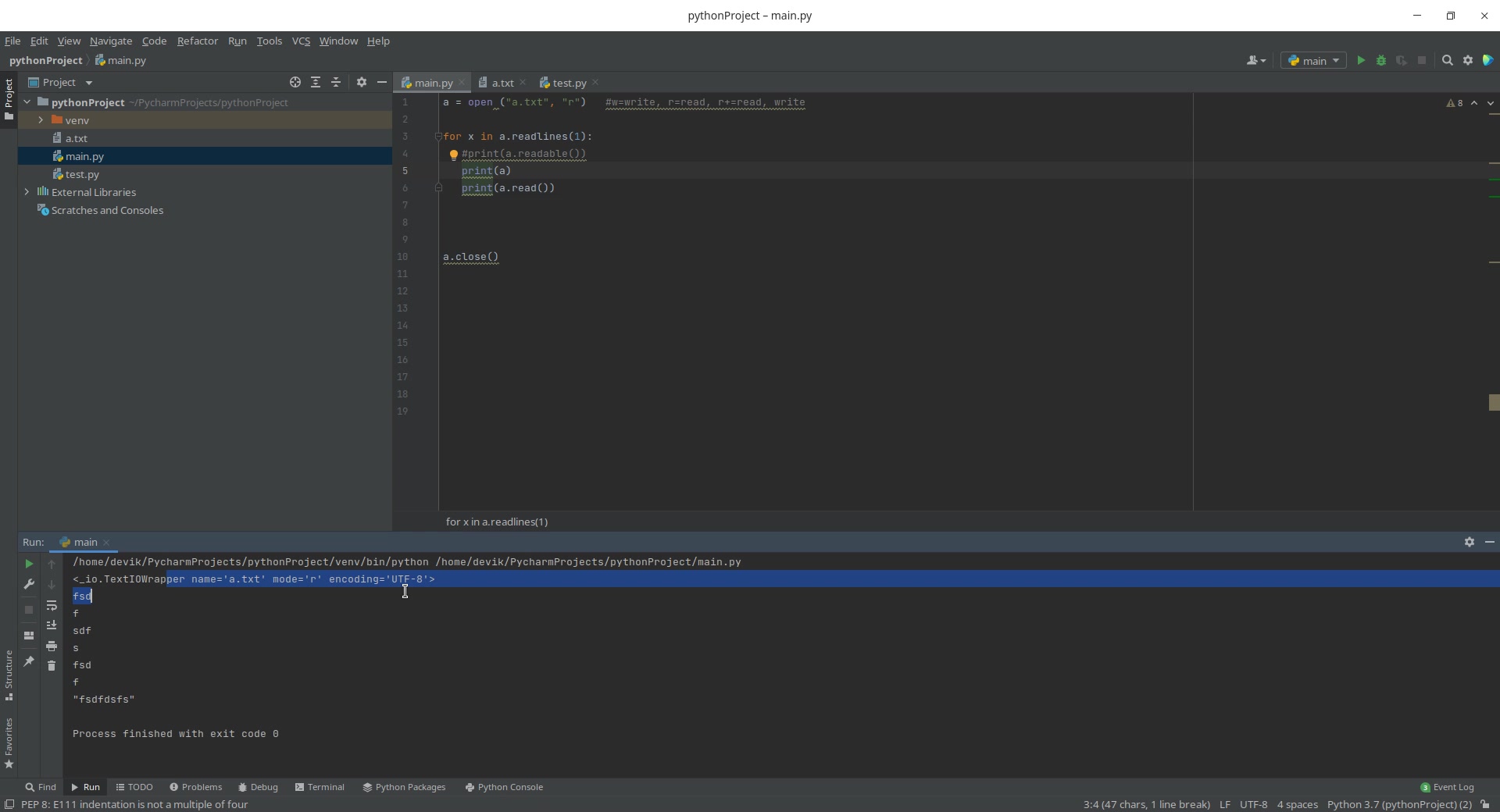This screenshot has height=812, width=1500.
Task: Run main with the green play button
Action: coord(1361,60)
